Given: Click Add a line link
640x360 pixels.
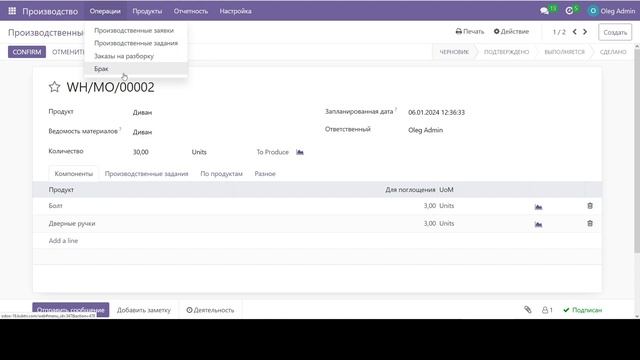Looking at the screenshot, I should [x=63, y=240].
